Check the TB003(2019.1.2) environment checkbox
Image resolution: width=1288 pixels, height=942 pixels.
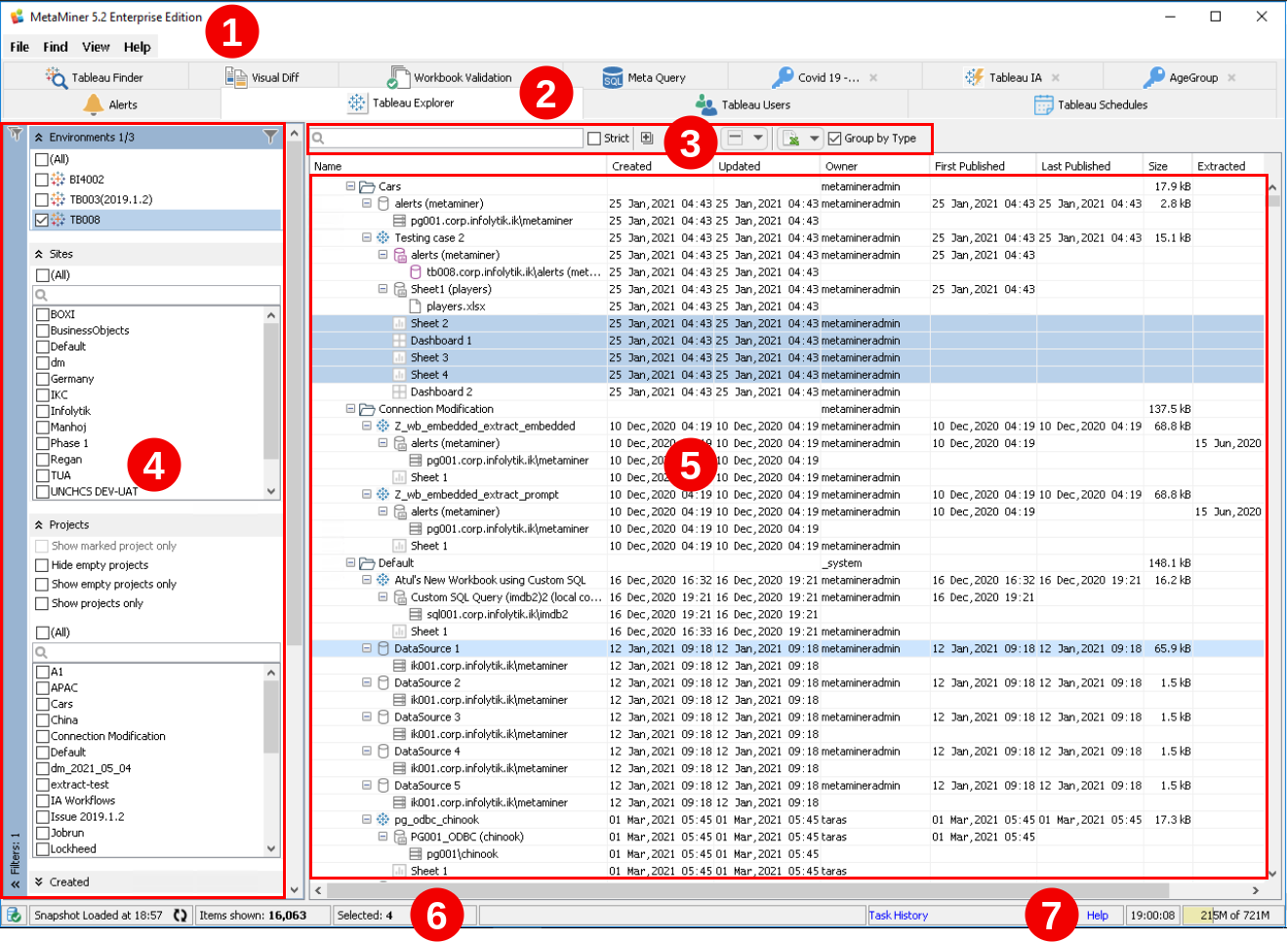tap(41, 199)
